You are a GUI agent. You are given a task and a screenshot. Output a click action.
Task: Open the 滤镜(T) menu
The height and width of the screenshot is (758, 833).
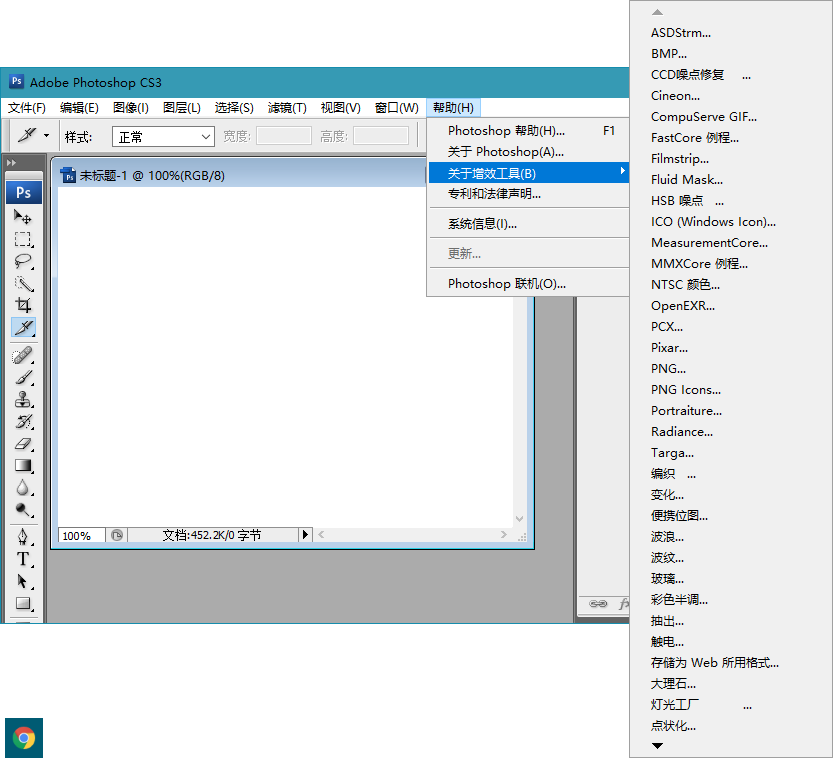tap(287, 108)
